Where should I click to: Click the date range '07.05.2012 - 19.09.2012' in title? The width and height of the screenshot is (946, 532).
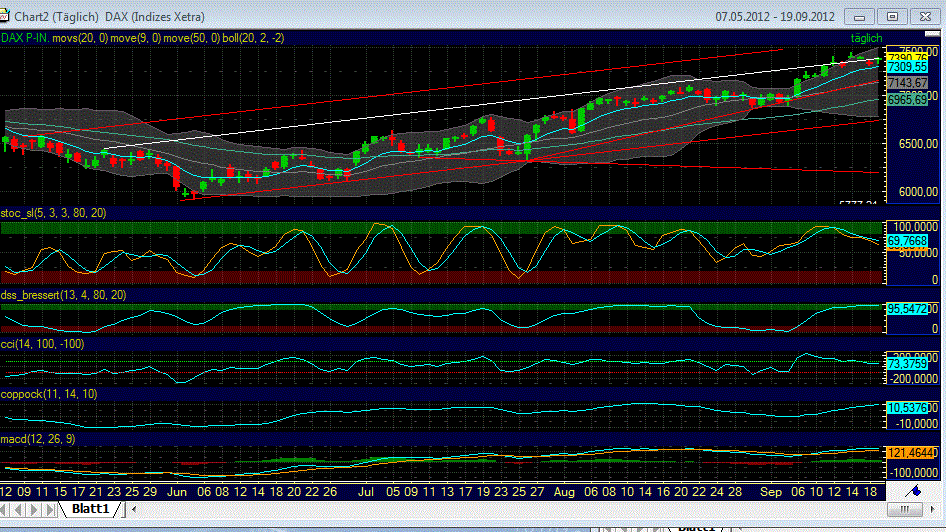point(775,17)
